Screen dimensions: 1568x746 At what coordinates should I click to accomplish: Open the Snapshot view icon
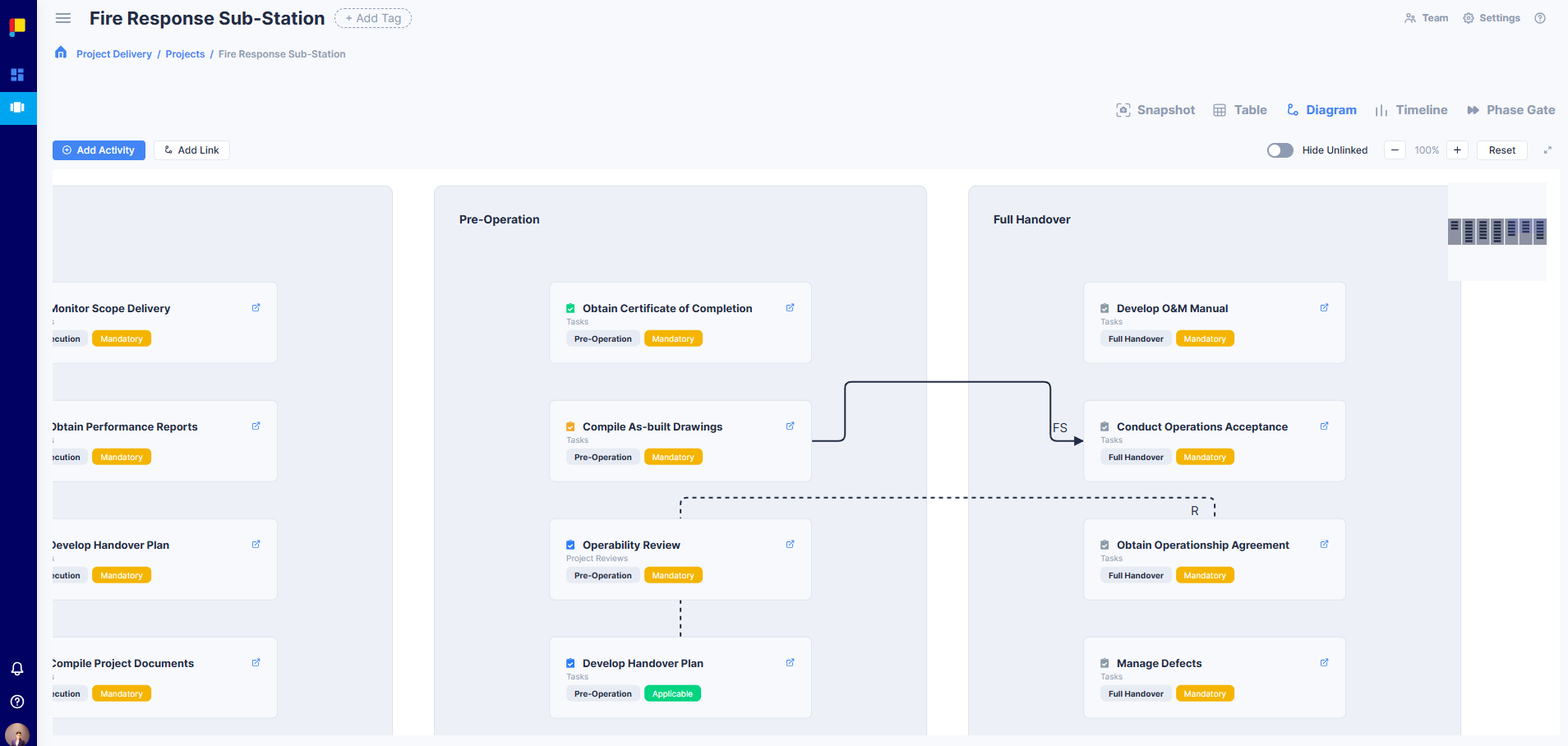[1123, 109]
